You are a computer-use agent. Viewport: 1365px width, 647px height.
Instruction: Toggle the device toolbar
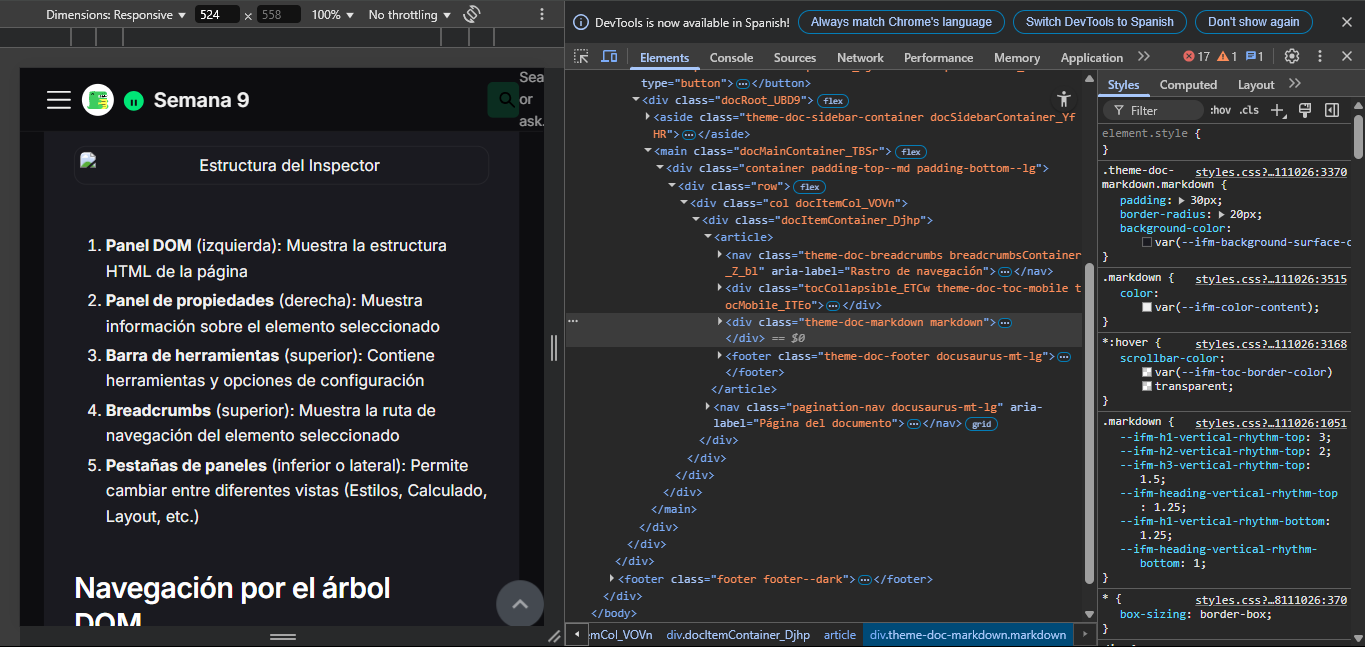(x=610, y=57)
